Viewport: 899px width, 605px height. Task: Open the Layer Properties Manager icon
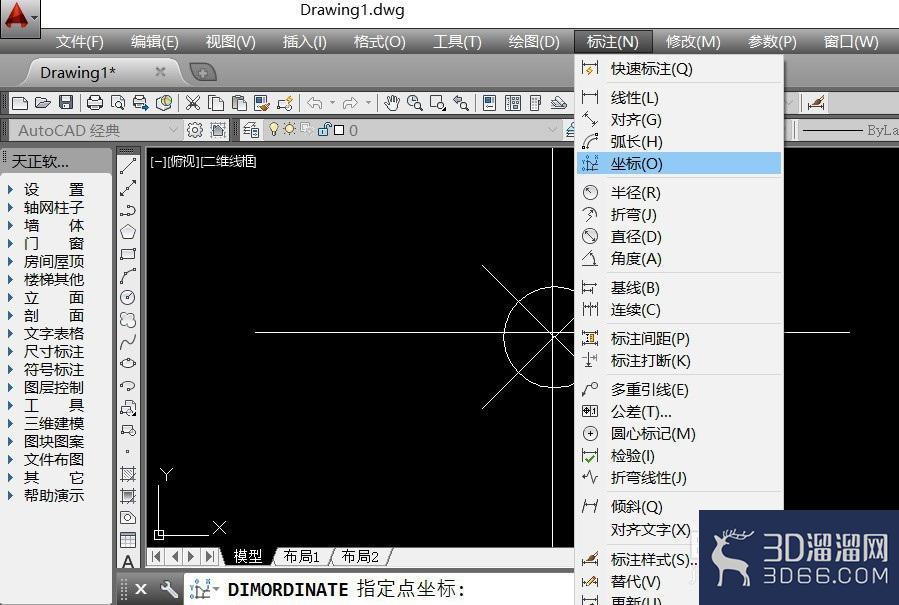pyautogui.click(x=251, y=130)
